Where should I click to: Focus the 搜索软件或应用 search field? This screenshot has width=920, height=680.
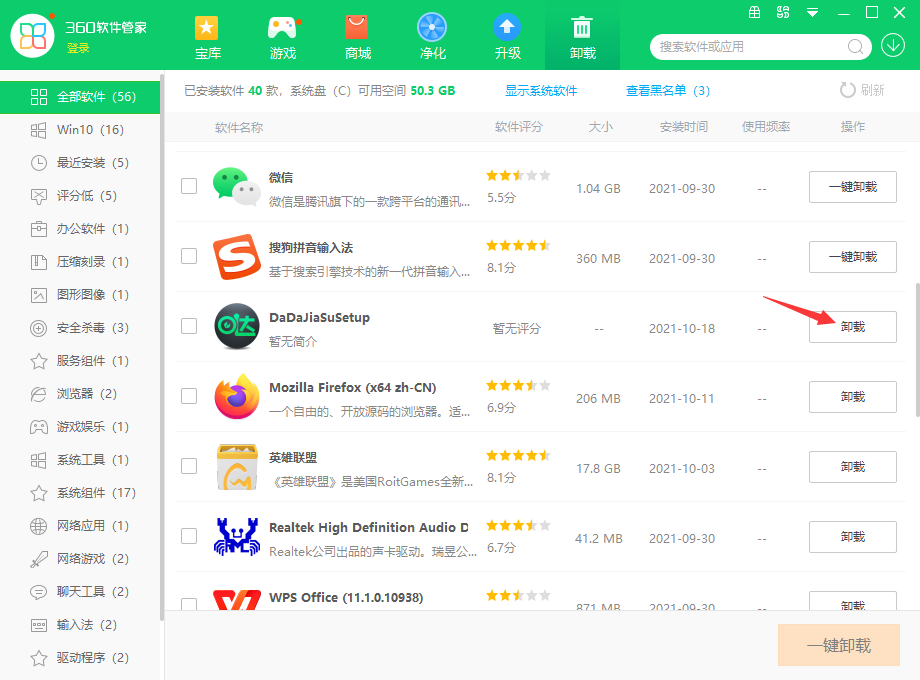(x=751, y=46)
